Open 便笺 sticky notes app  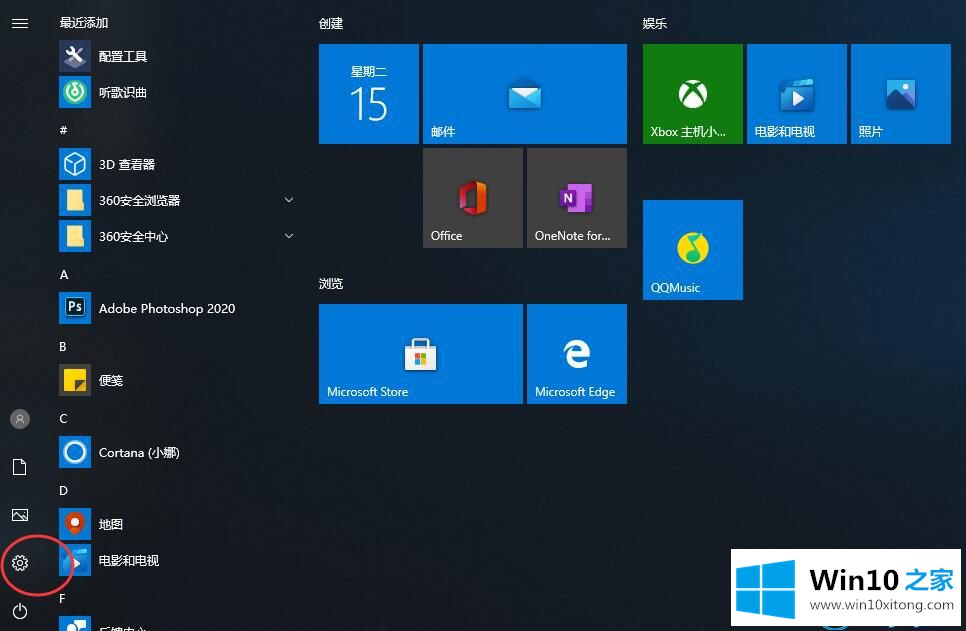177,380
